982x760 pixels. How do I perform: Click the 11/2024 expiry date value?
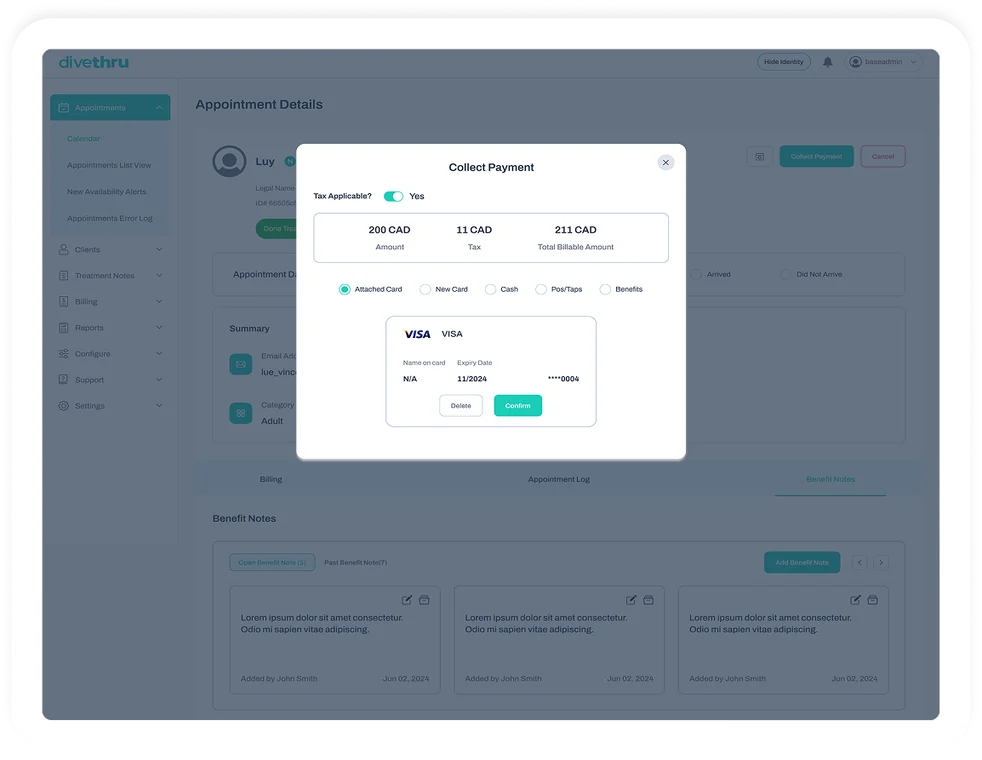point(472,379)
